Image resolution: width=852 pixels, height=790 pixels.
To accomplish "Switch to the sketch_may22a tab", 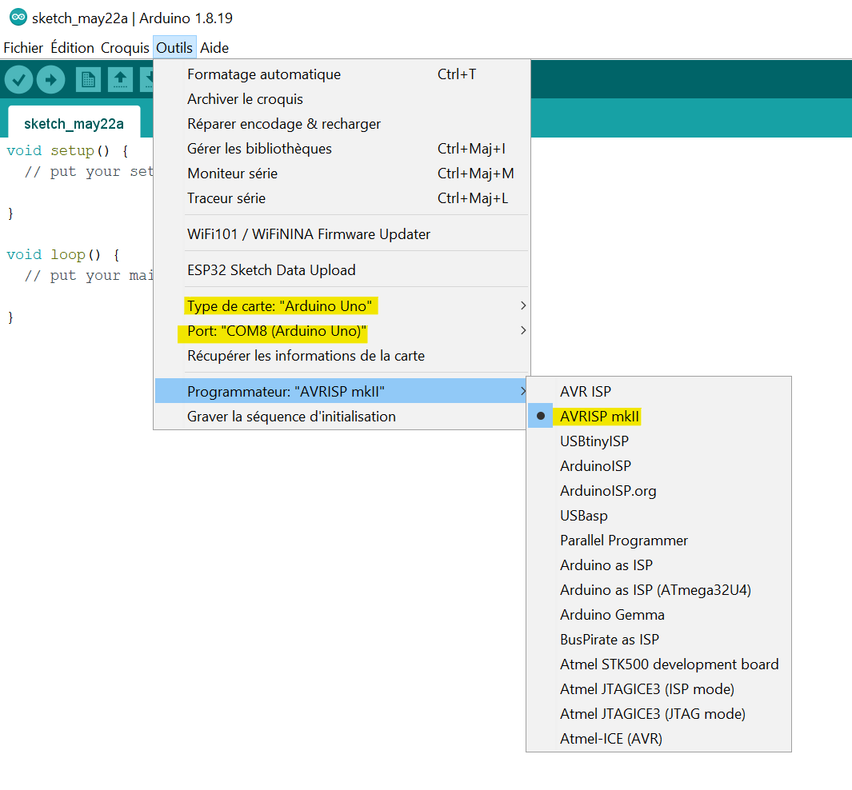I will pos(73,123).
